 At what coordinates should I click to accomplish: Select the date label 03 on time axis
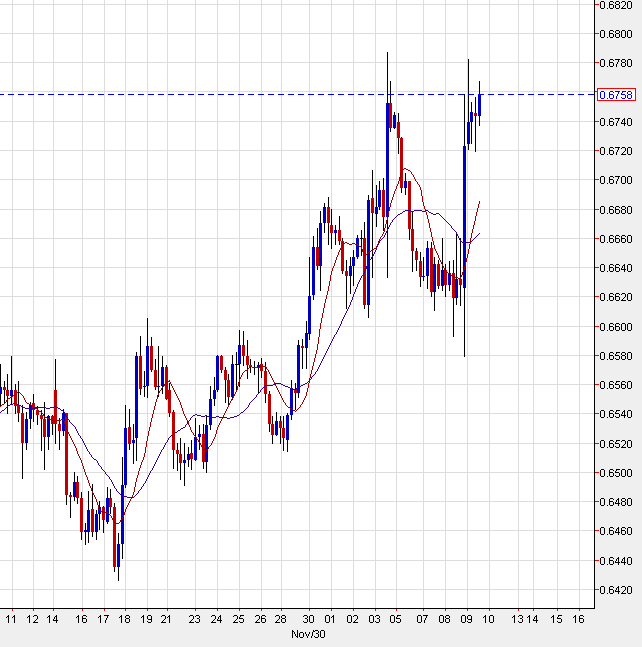(x=374, y=619)
